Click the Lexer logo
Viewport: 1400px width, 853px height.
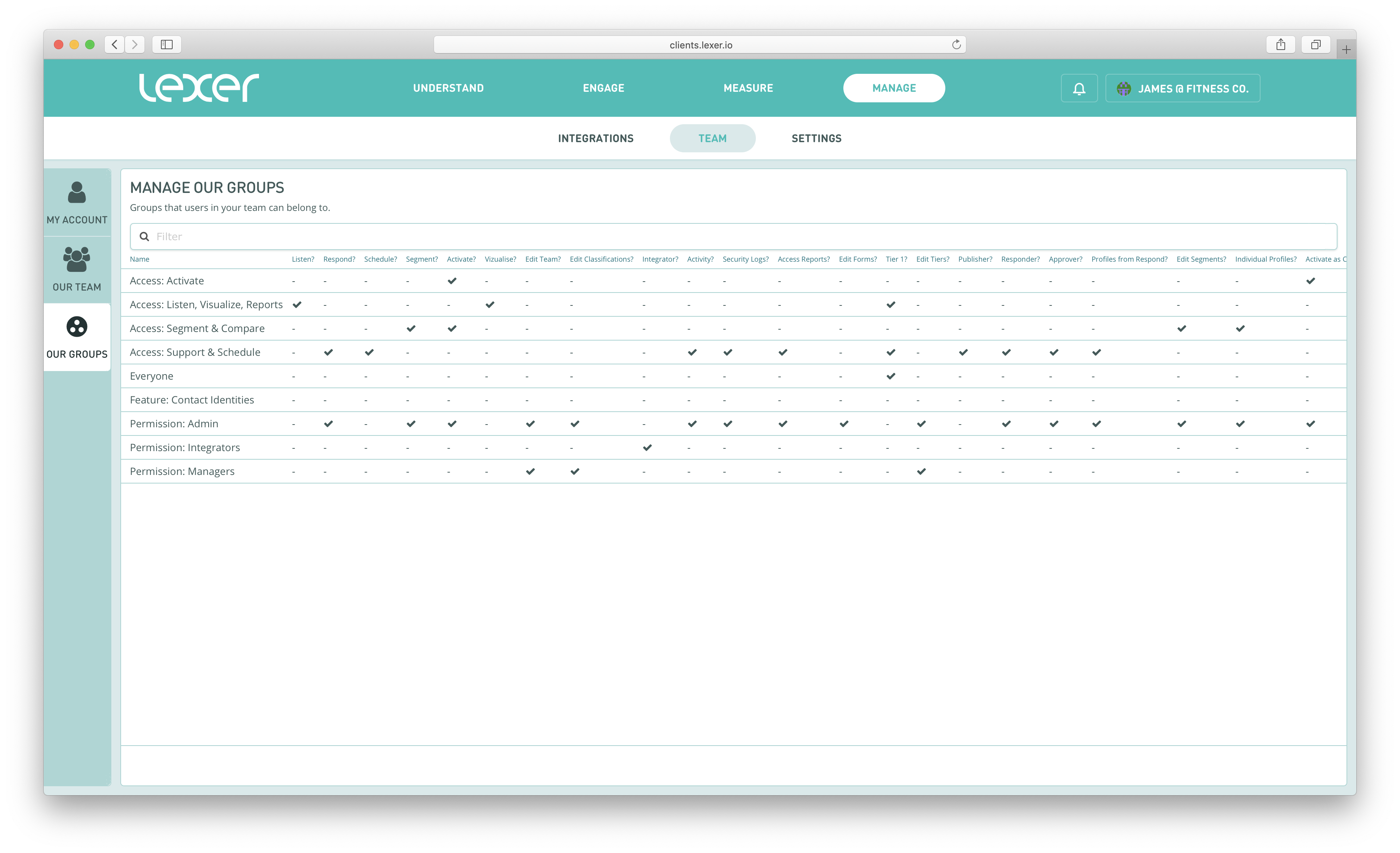click(199, 87)
